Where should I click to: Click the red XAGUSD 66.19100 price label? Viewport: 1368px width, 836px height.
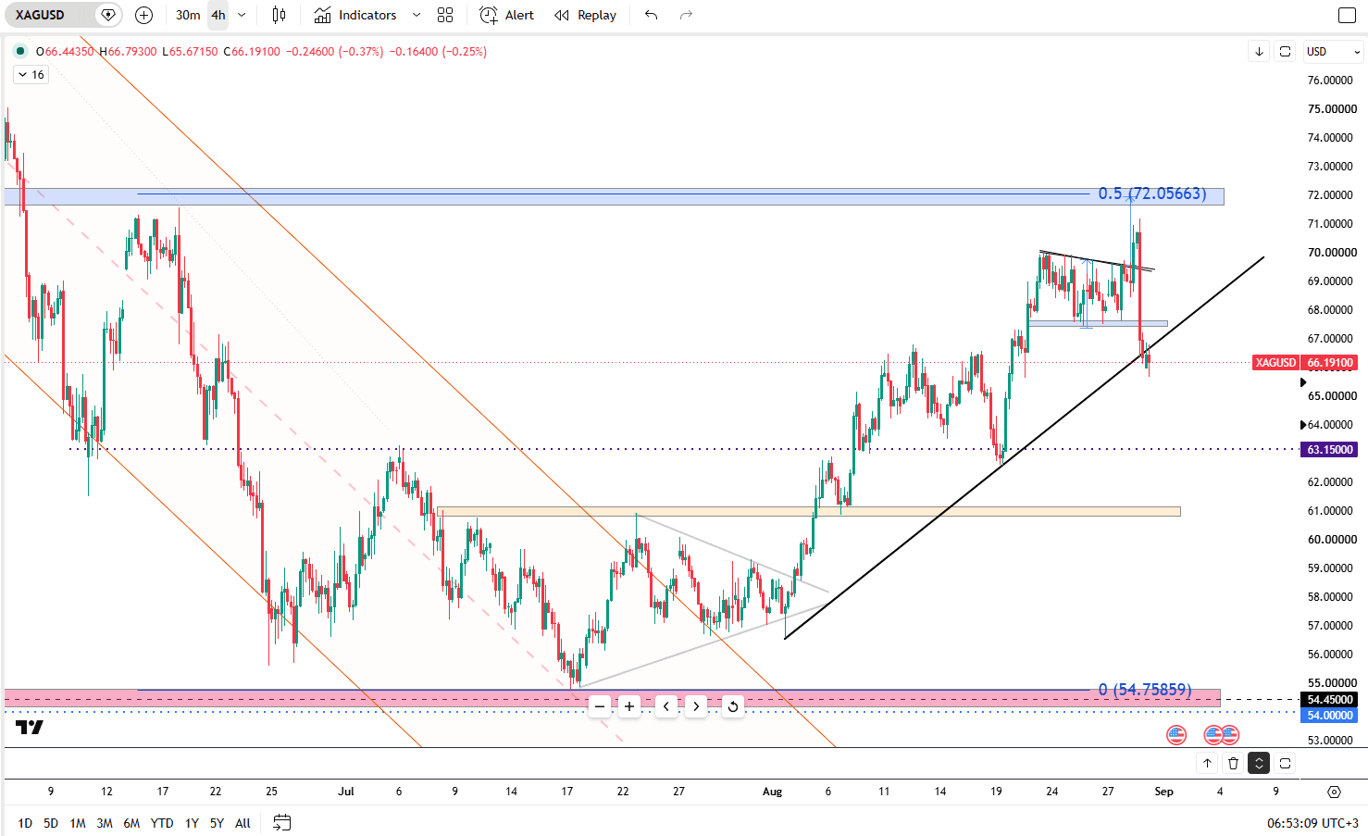[x=1306, y=363]
